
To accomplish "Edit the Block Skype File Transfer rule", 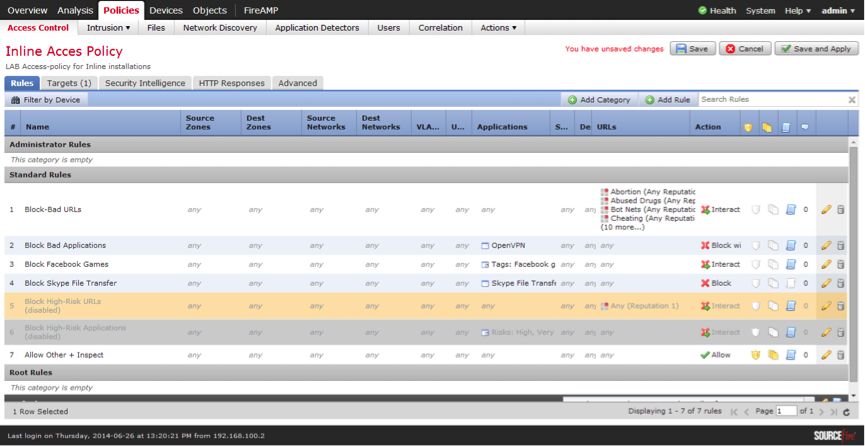I will [x=826, y=283].
